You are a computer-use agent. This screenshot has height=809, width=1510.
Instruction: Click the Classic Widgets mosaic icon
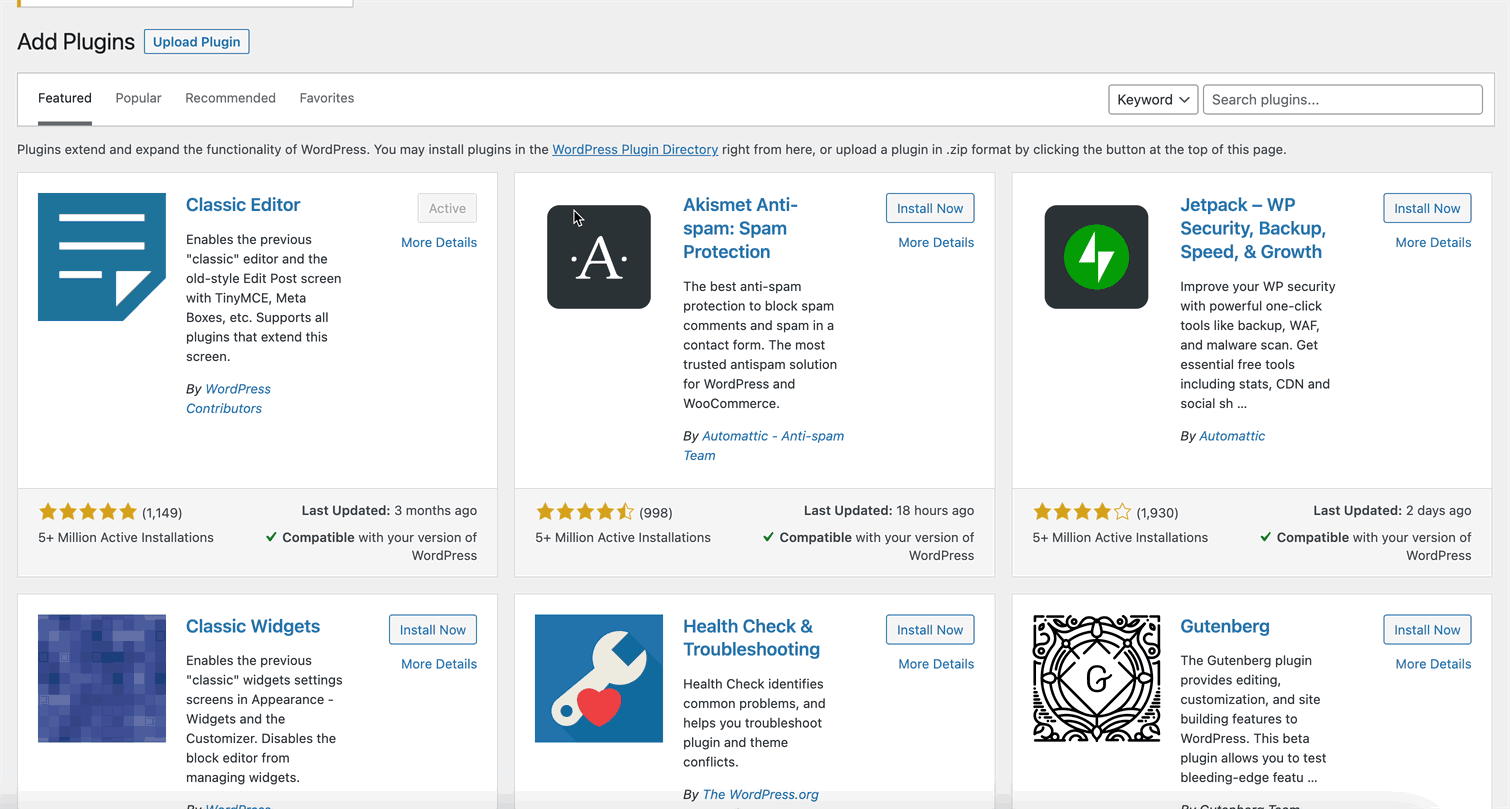coord(101,678)
